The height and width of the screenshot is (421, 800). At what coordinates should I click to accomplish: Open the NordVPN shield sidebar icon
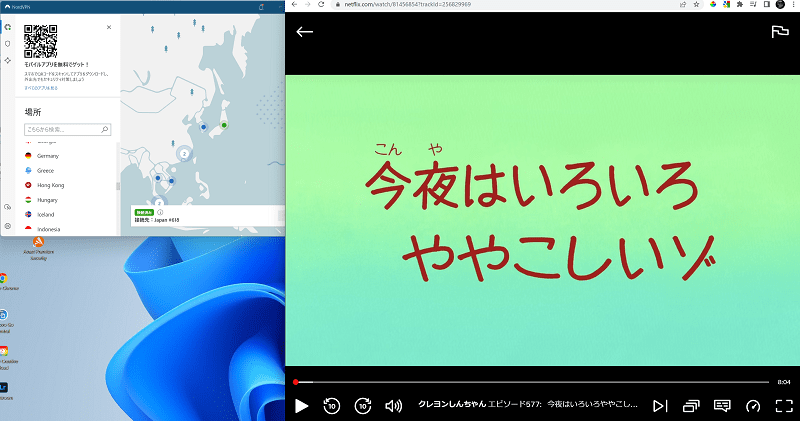(8, 44)
